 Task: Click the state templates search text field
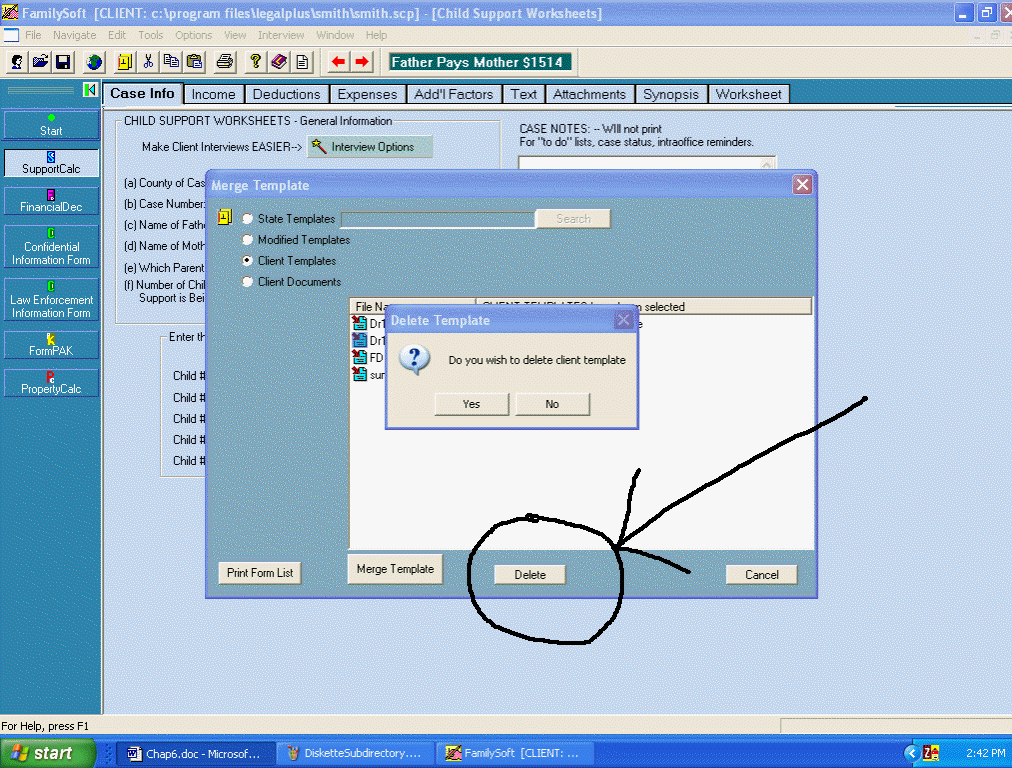click(437, 219)
